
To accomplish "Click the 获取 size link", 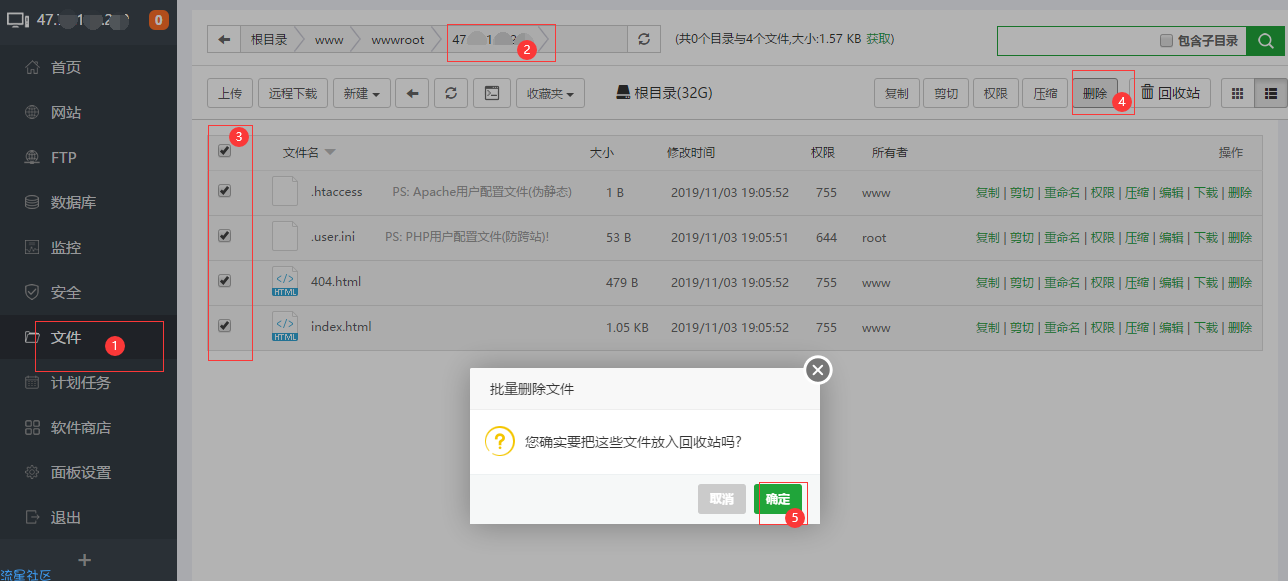I will coord(880,39).
